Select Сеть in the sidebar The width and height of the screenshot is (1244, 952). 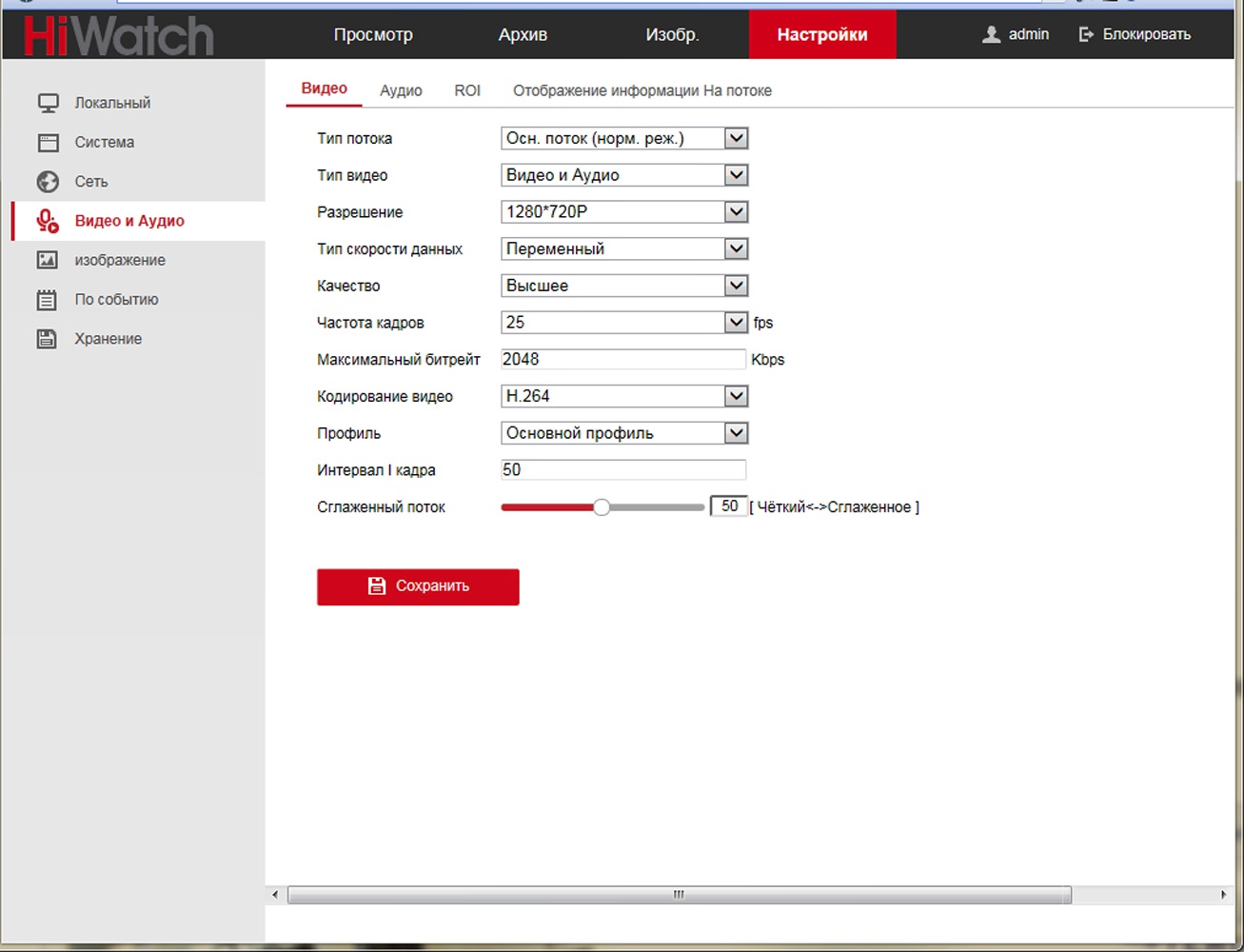[91, 182]
